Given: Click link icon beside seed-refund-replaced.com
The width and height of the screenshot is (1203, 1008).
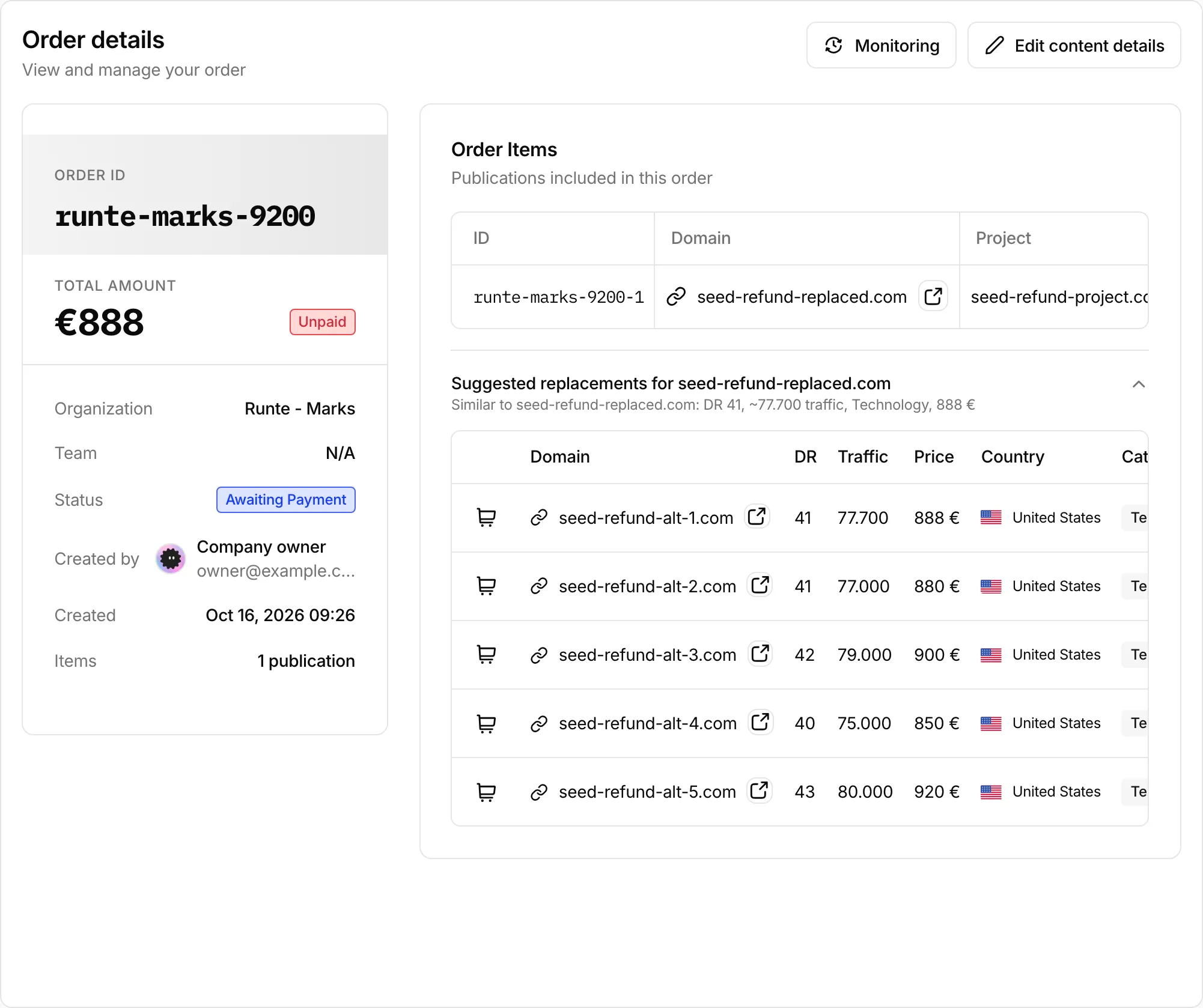Looking at the screenshot, I should [676, 296].
